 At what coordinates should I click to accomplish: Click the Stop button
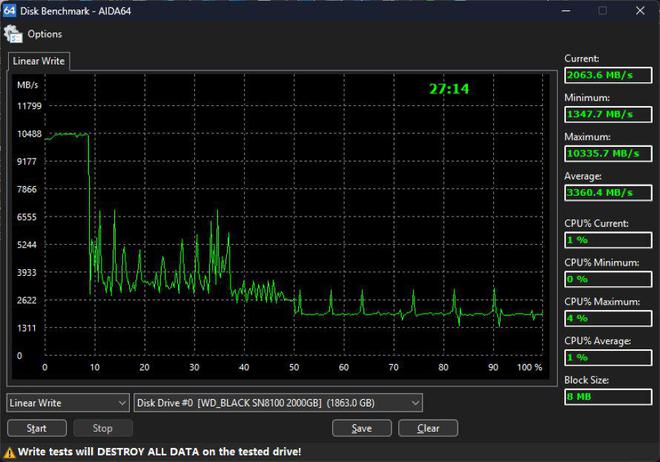pos(103,428)
